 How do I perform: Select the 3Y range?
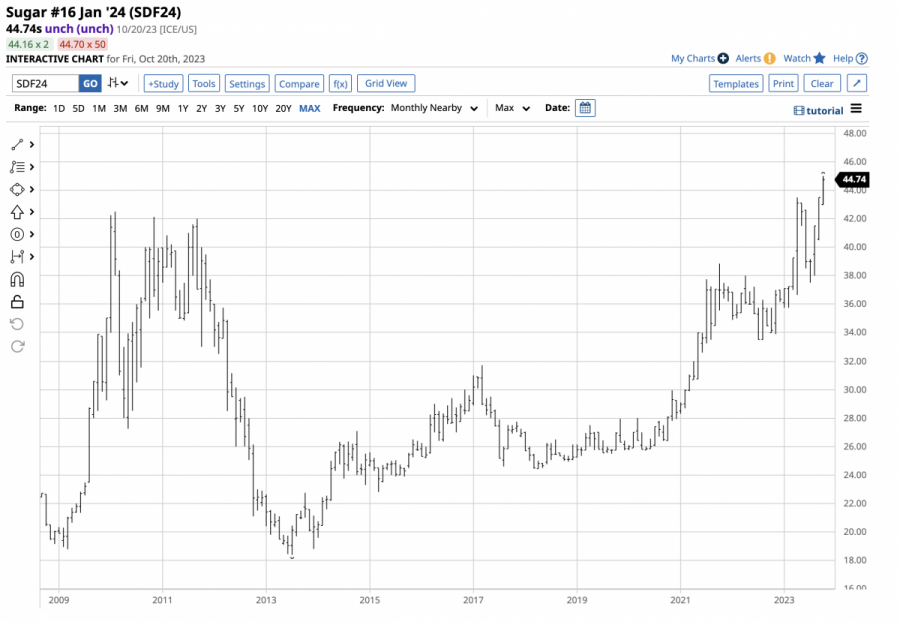pyautogui.click(x=220, y=108)
